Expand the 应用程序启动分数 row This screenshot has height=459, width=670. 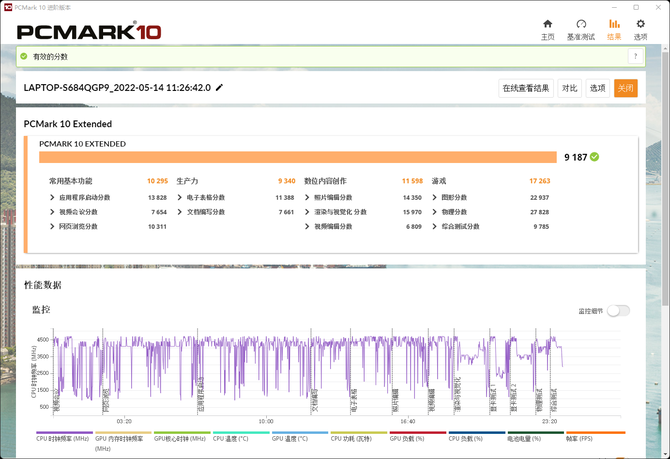(52, 198)
